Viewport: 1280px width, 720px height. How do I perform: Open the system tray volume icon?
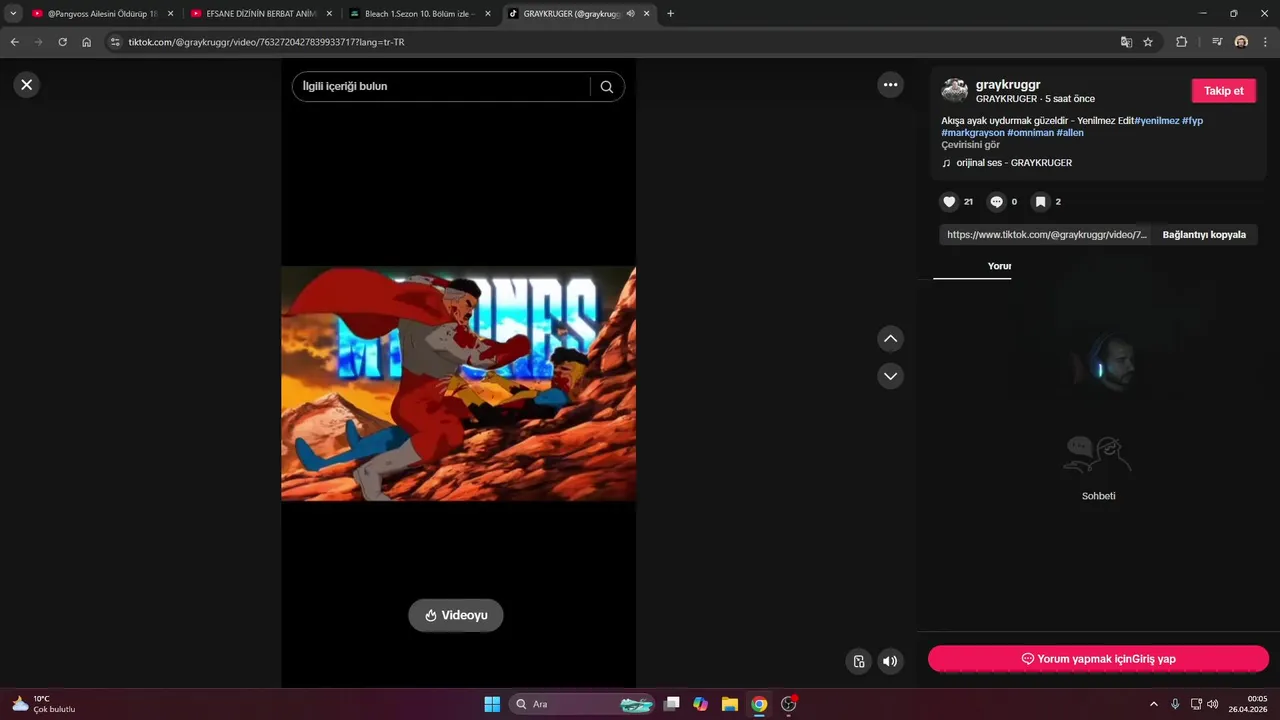click(x=1213, y=704)
